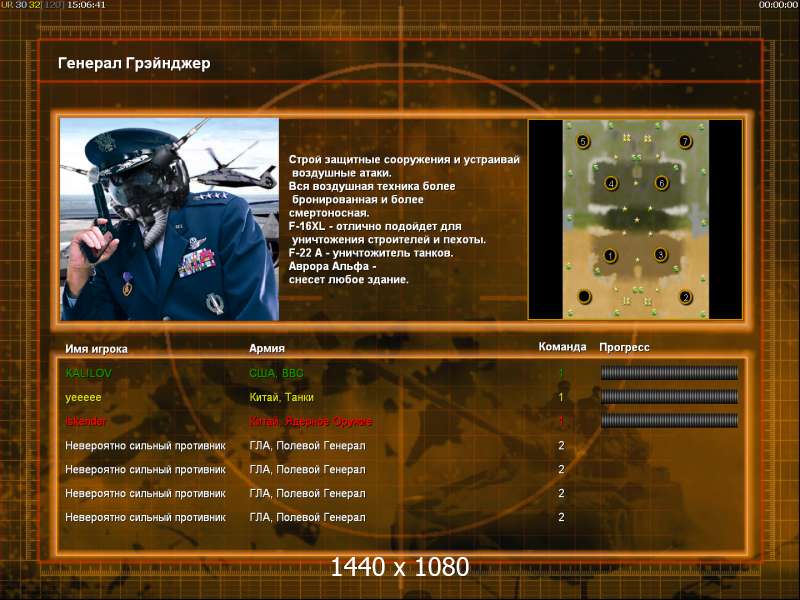Select start position marker 3 on minimap
Viewport: 800px width, 600px height.
point(660,254)
